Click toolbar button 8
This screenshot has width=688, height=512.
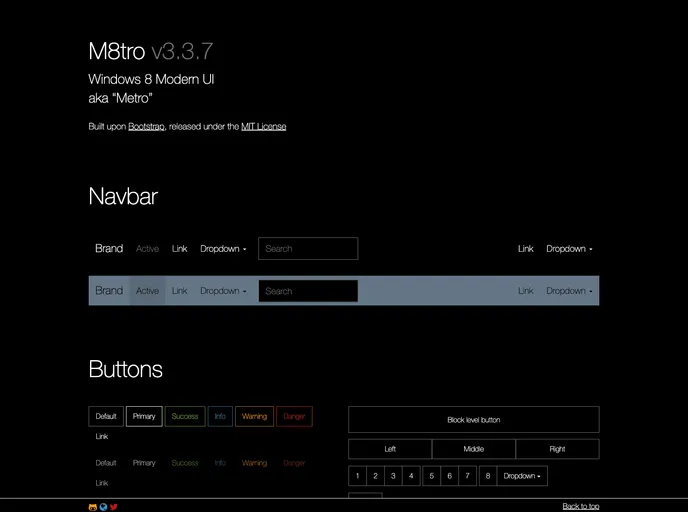(488, 476)
